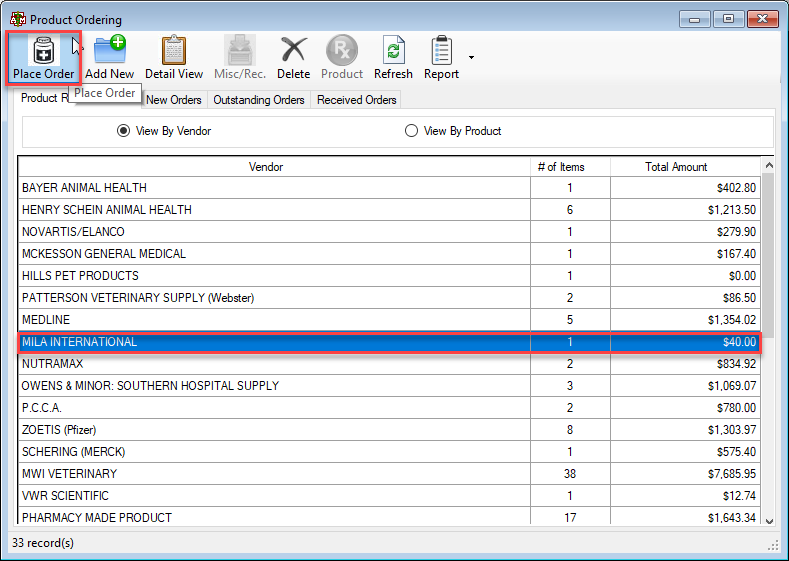Image resolution: width=789 pixels, height=561 pixels.
Task: Select OWENS & MINOR: SOUTHERN HOSPITAL SUPPLY
Action: [389, 386]
